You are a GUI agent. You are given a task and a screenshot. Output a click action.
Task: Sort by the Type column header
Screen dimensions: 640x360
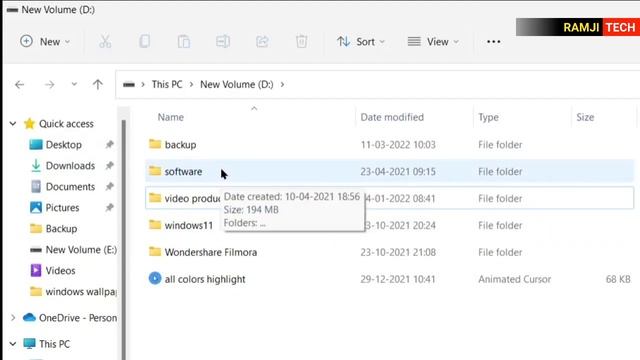[488, 117]
